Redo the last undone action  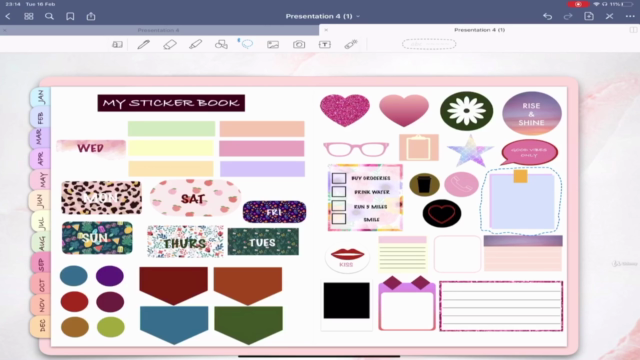(x=568, y=16)
